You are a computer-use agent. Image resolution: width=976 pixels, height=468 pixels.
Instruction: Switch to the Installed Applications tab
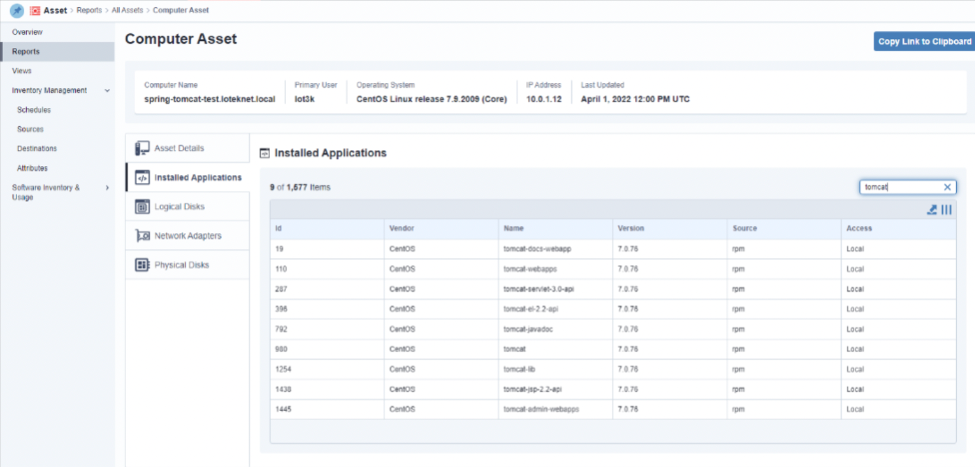click(x=187, y=177)
